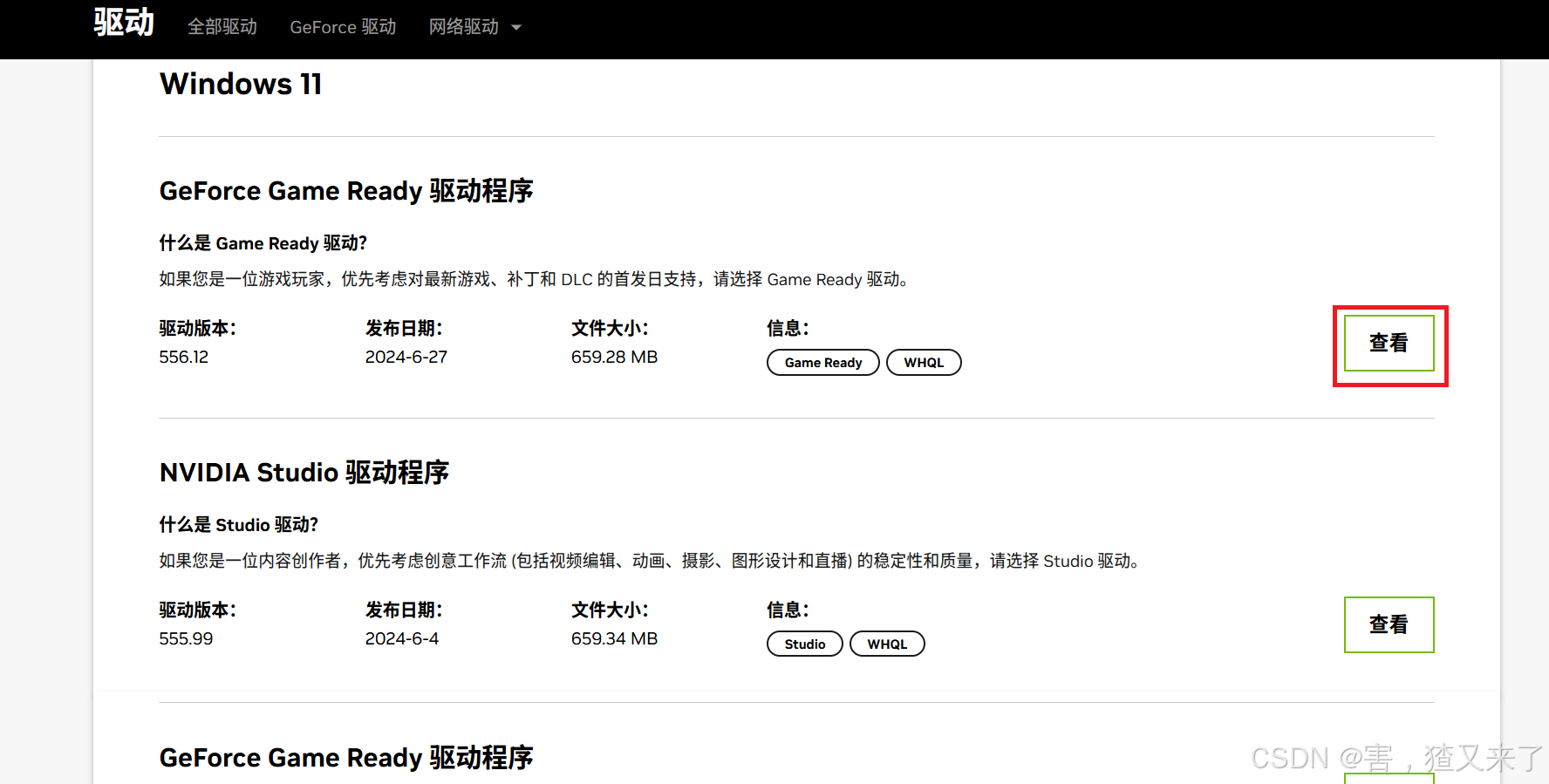Viewport: 1549px width, 784px height.
Task: Click release date 2024-6-4
Action: 402,639
